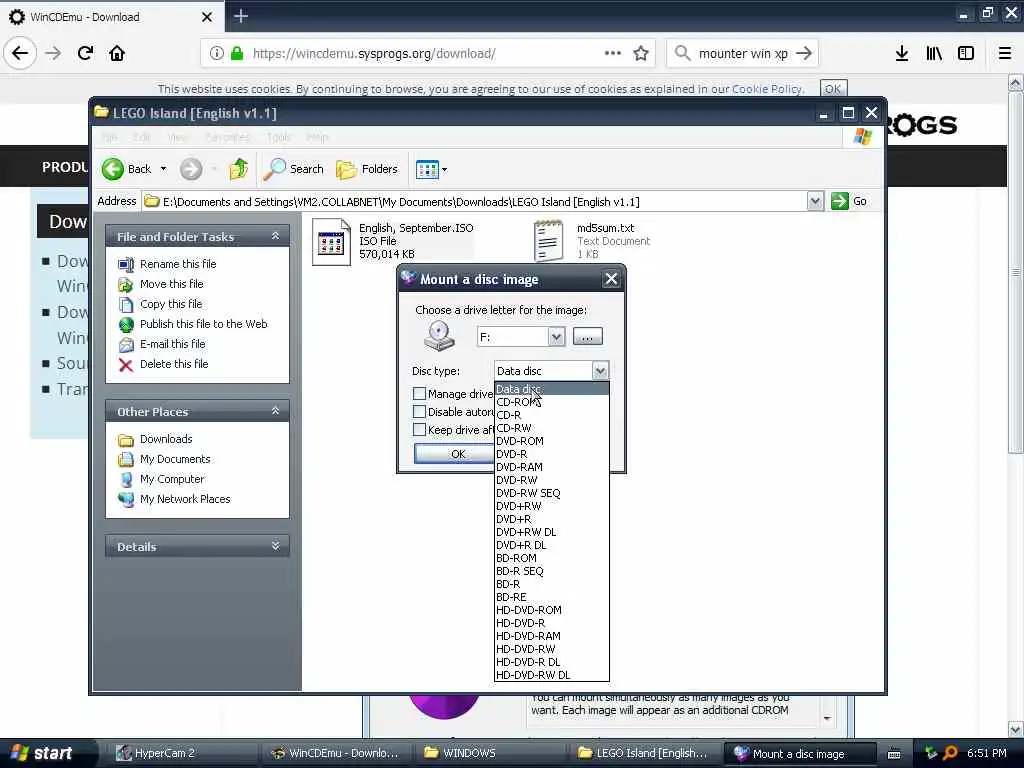Select CD-ROM disc type

click(x=552, y=402)
